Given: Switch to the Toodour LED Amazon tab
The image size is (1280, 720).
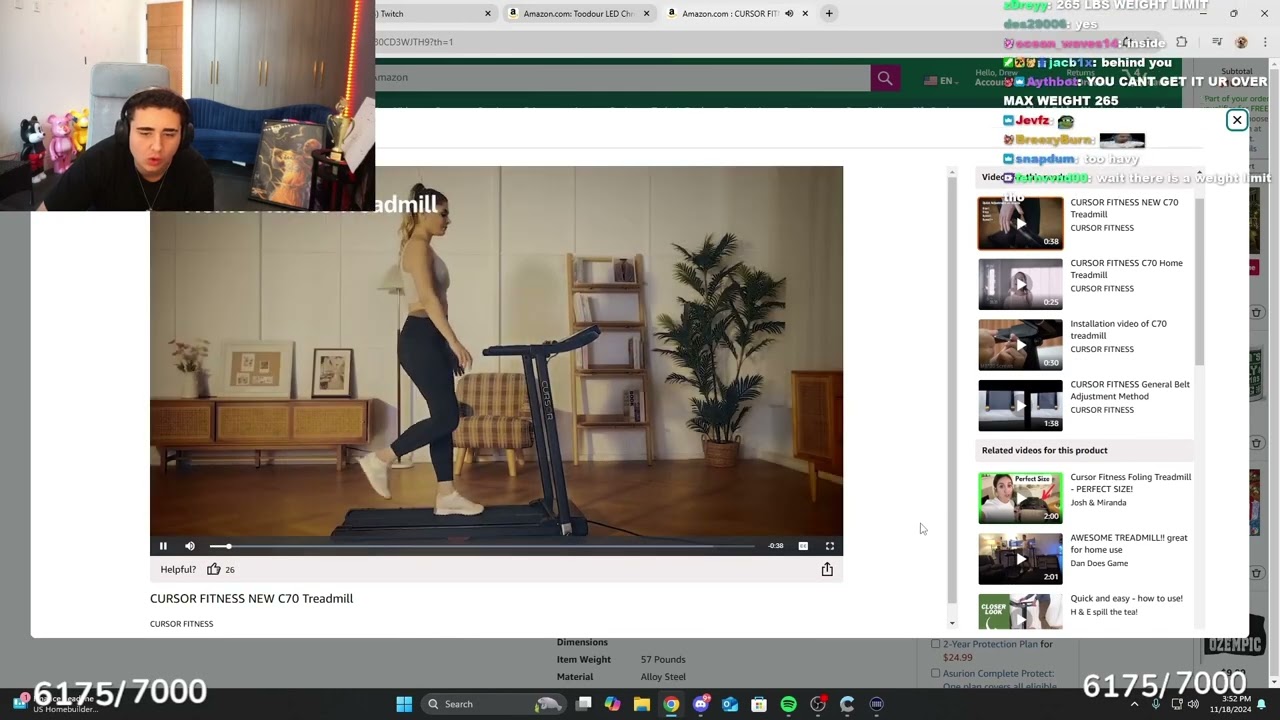Looking at the screenshot, I should [x=578, y=13].
